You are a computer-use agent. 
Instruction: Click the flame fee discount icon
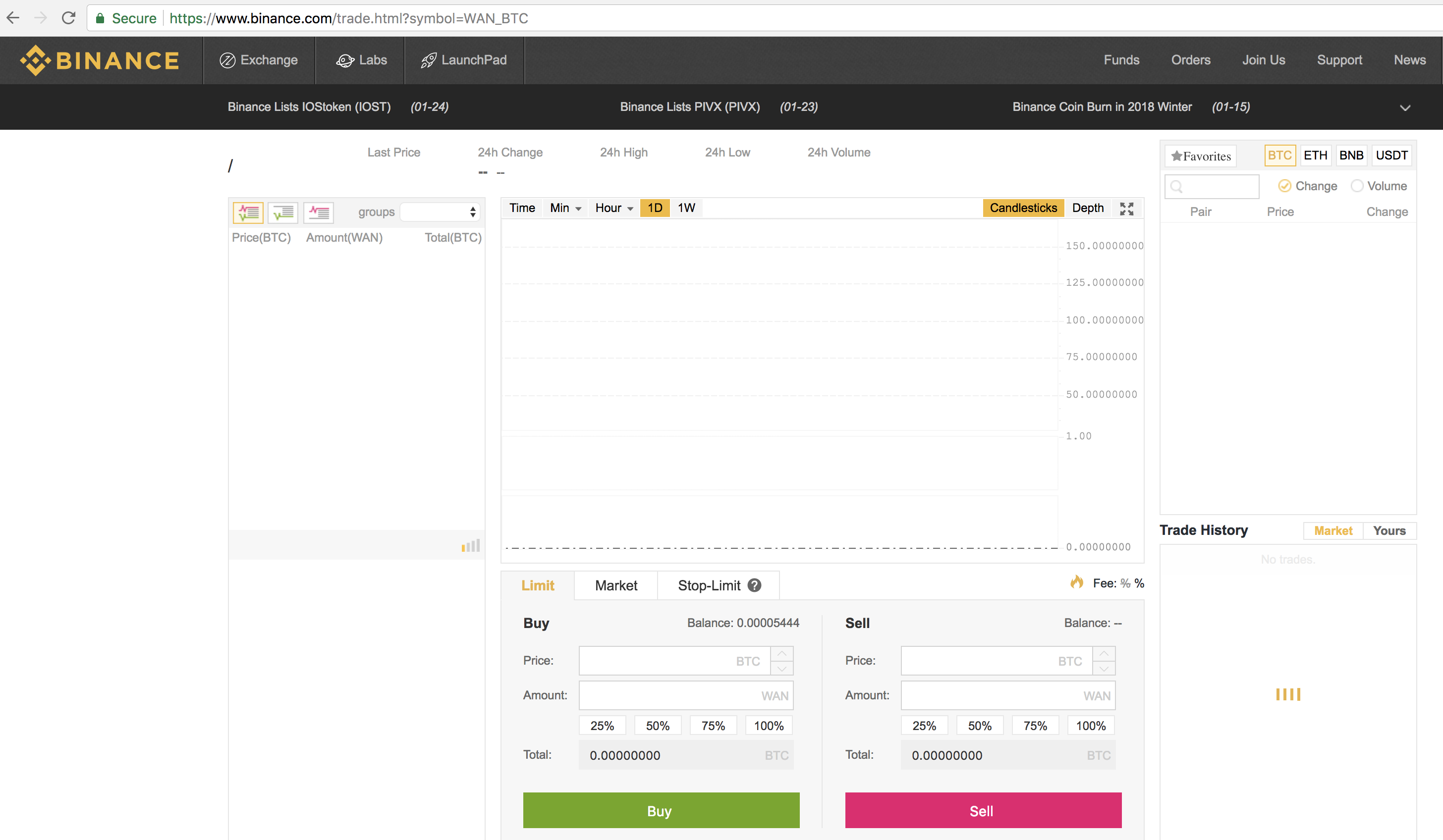click(1076, 582)
